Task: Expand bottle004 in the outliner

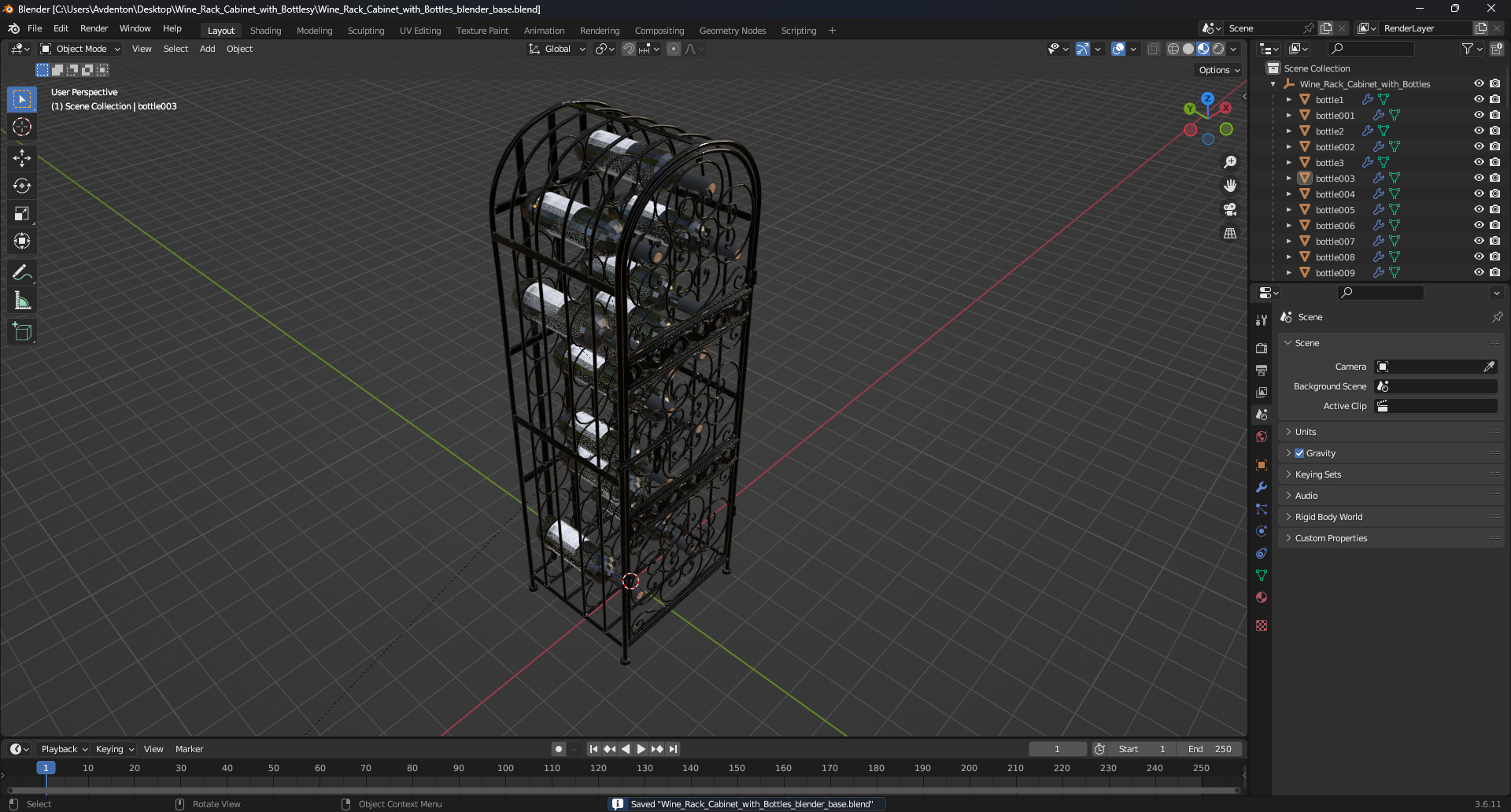Action: [x=1288, y=194]
